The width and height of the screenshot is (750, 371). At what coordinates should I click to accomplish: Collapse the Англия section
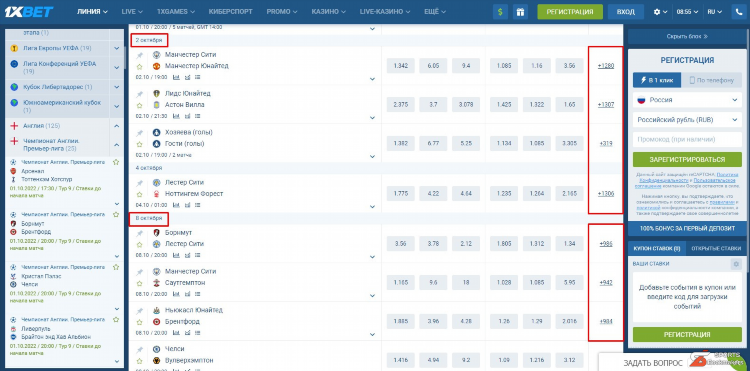(116, 126)
